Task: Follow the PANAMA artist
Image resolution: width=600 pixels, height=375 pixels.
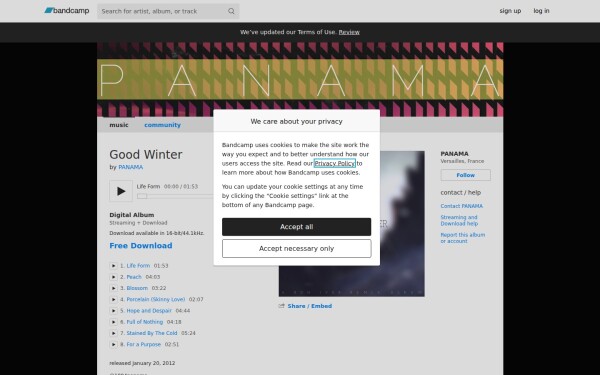Action: coord(465,175)
